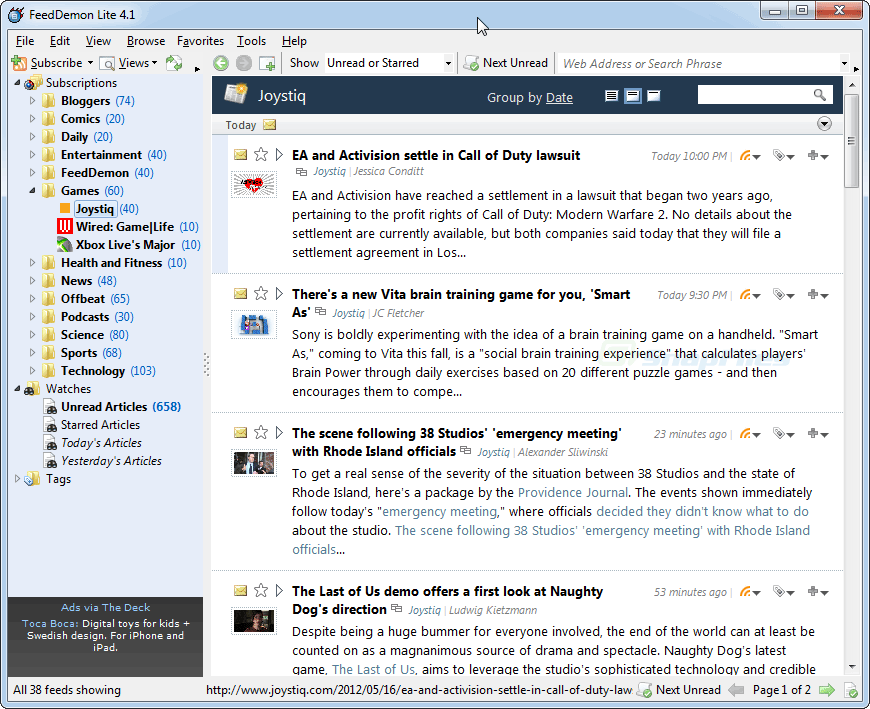The image size is (870, 709).
Task: Click the Today mark-read envelope icon
Action: [x=270, y=125]
